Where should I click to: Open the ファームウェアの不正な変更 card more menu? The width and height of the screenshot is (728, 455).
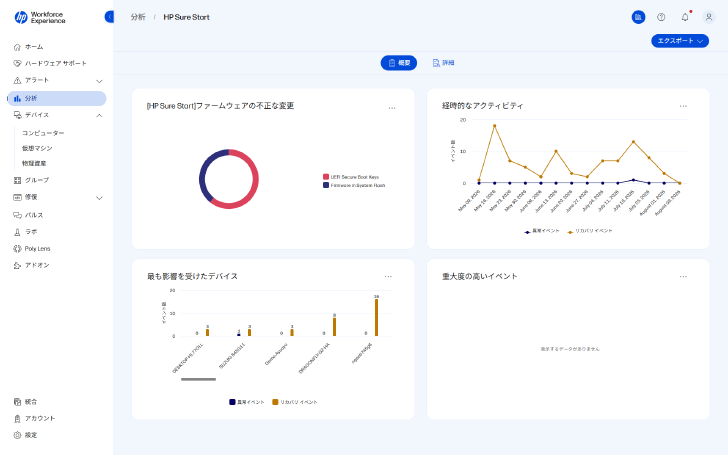[392, 108]
